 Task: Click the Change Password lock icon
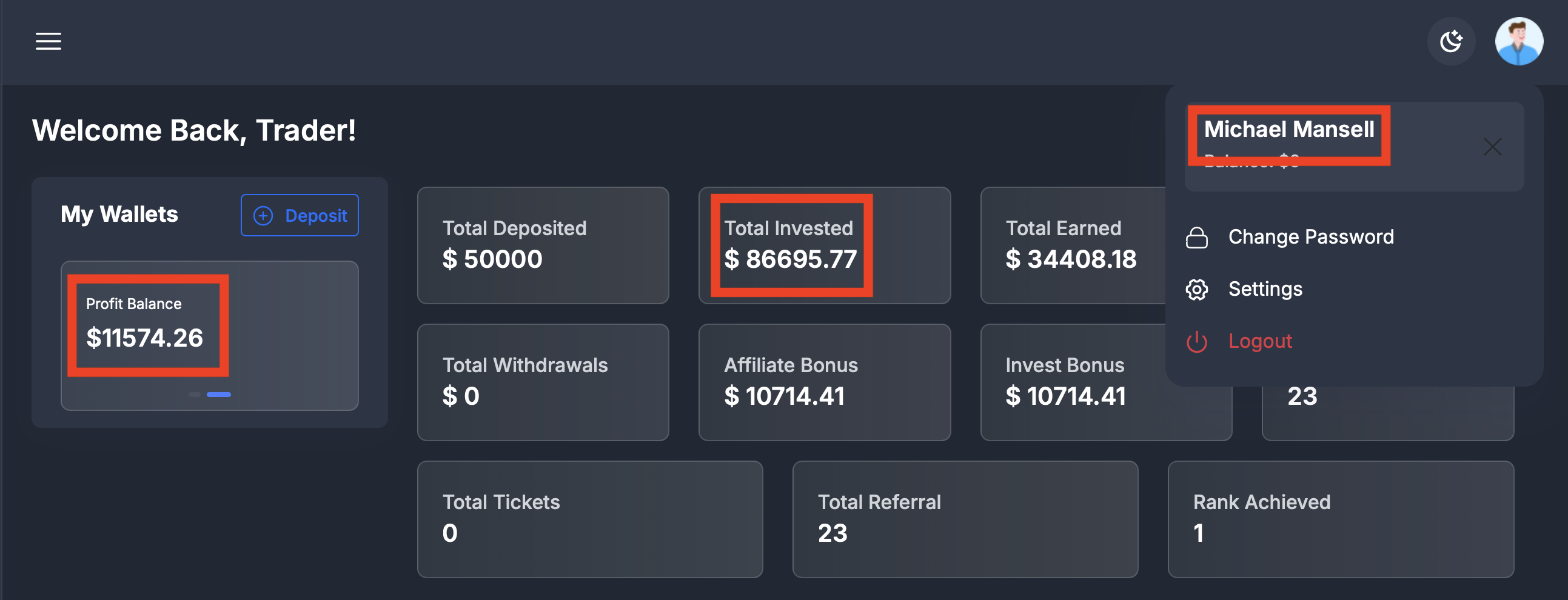1196,238
